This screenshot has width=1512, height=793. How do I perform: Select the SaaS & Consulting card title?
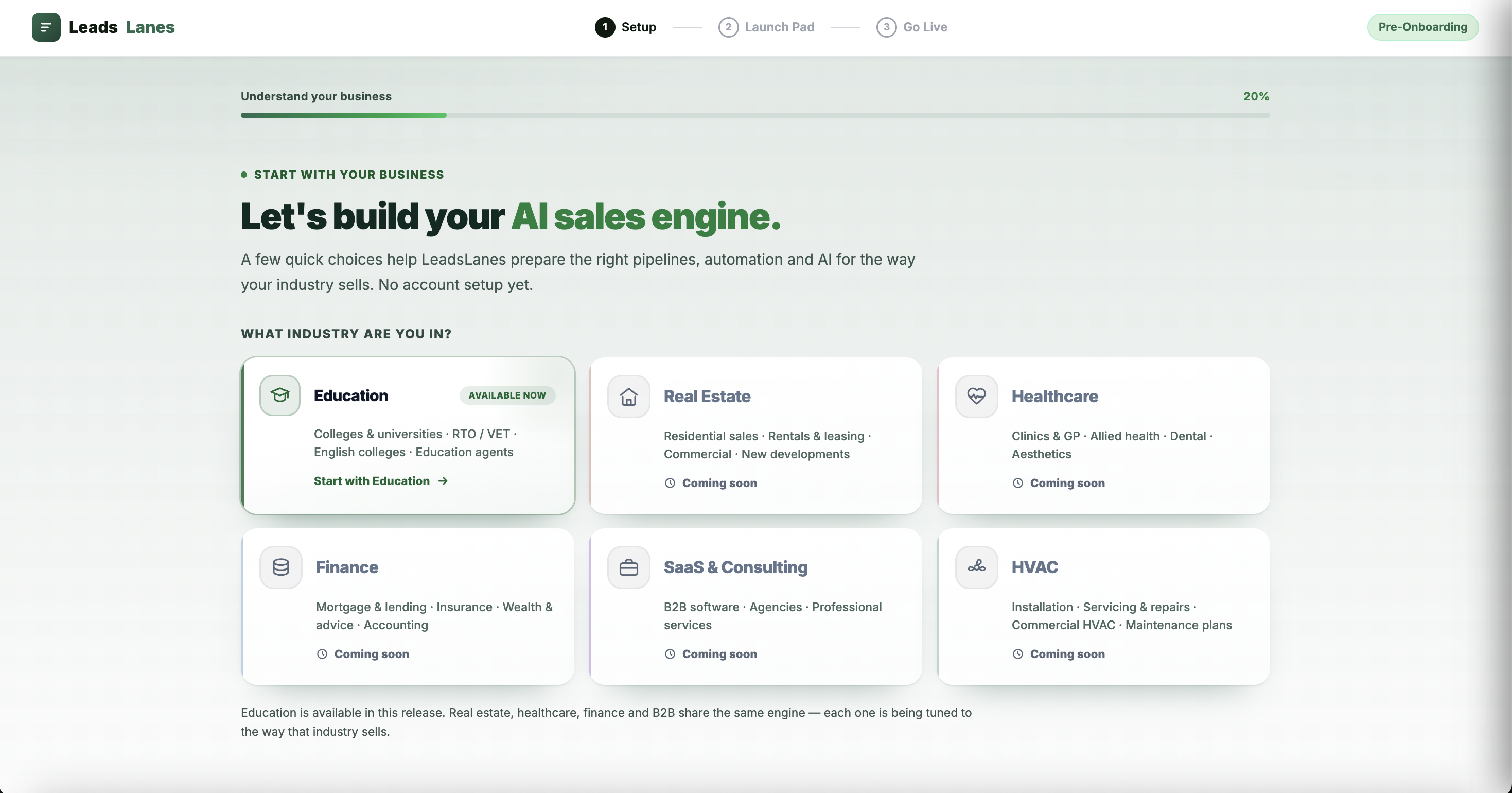pos(735,567)
